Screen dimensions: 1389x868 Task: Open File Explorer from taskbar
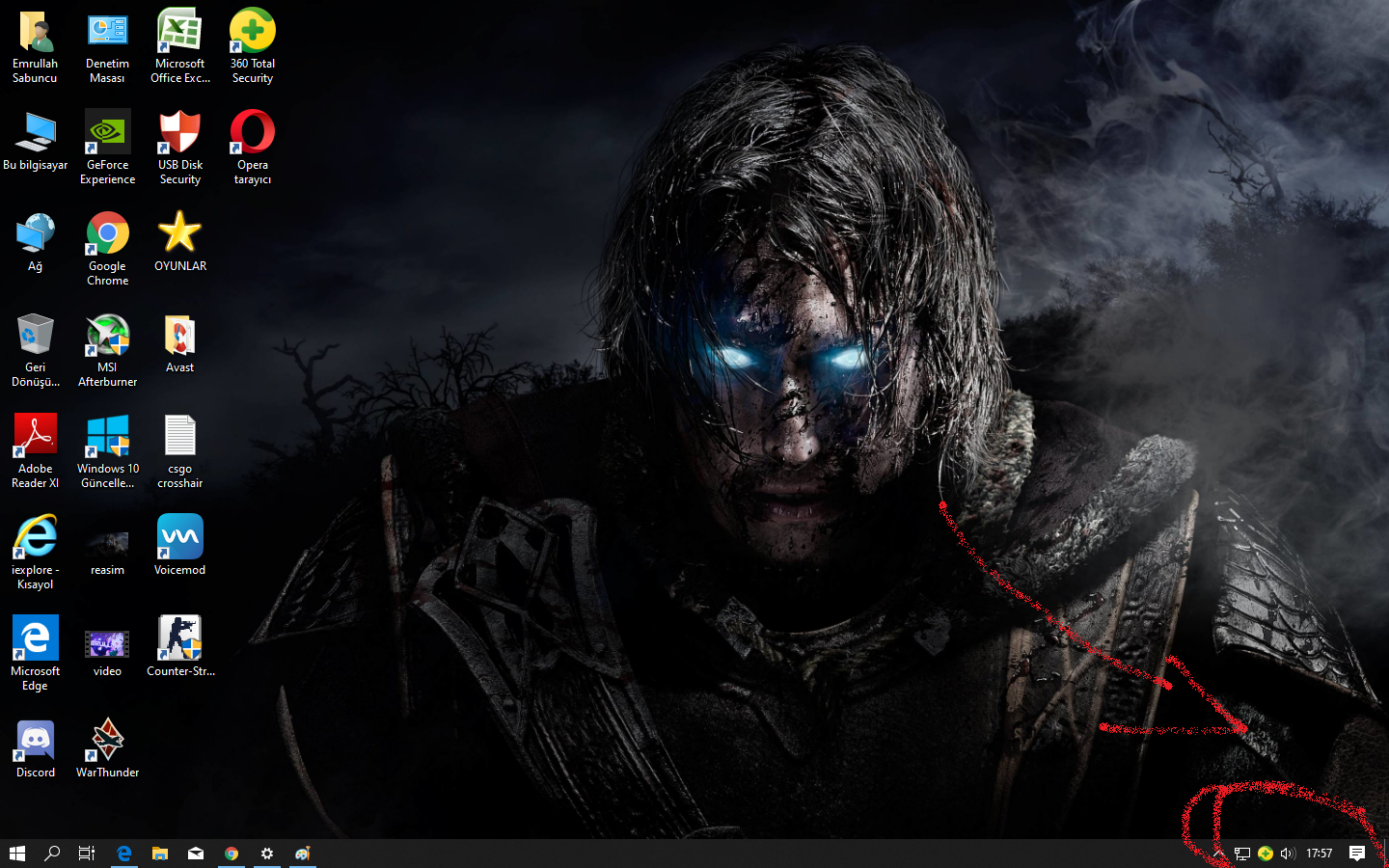(160, 854)
